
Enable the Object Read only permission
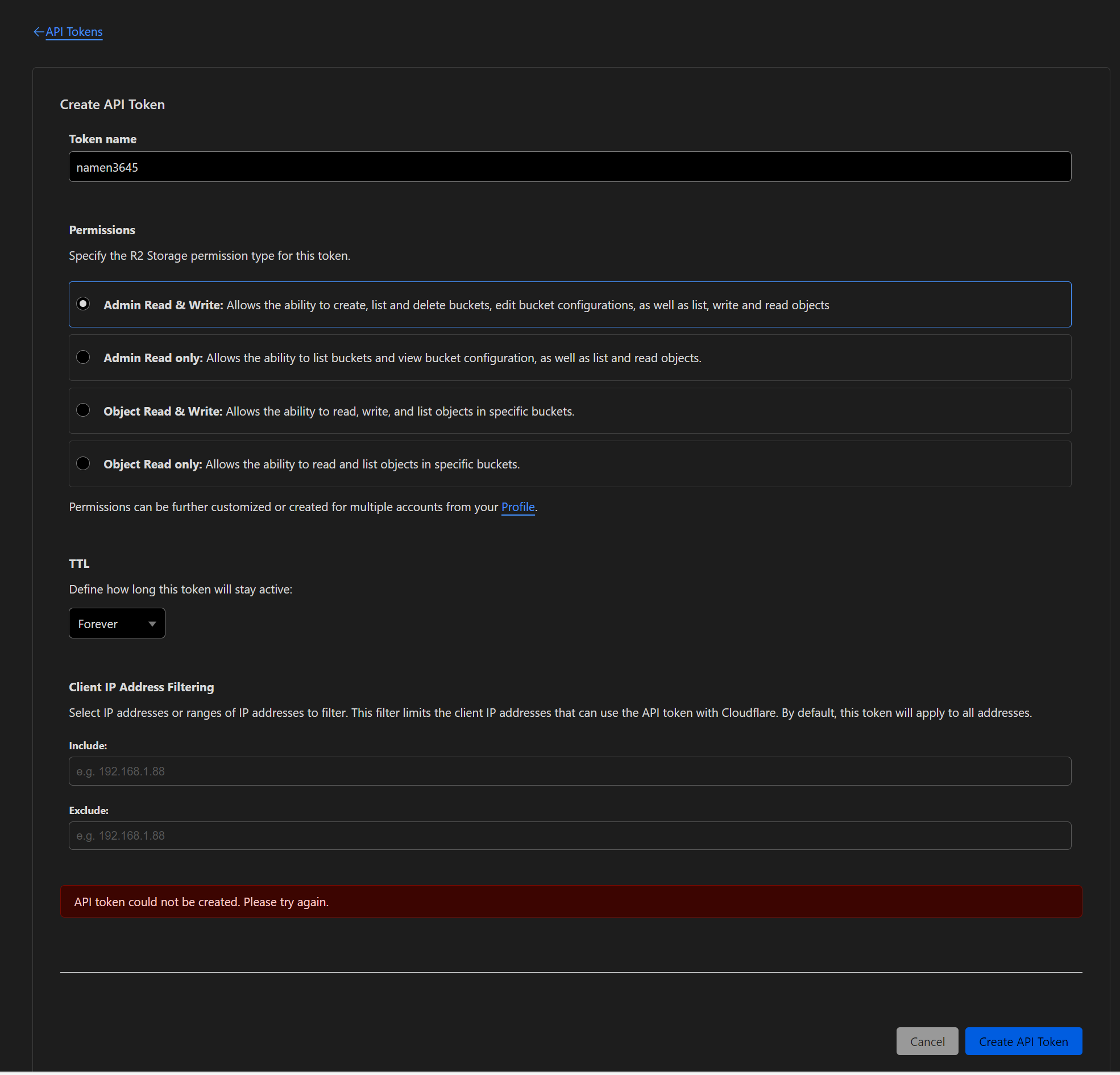pyautogui.click(x=84, y=463)
